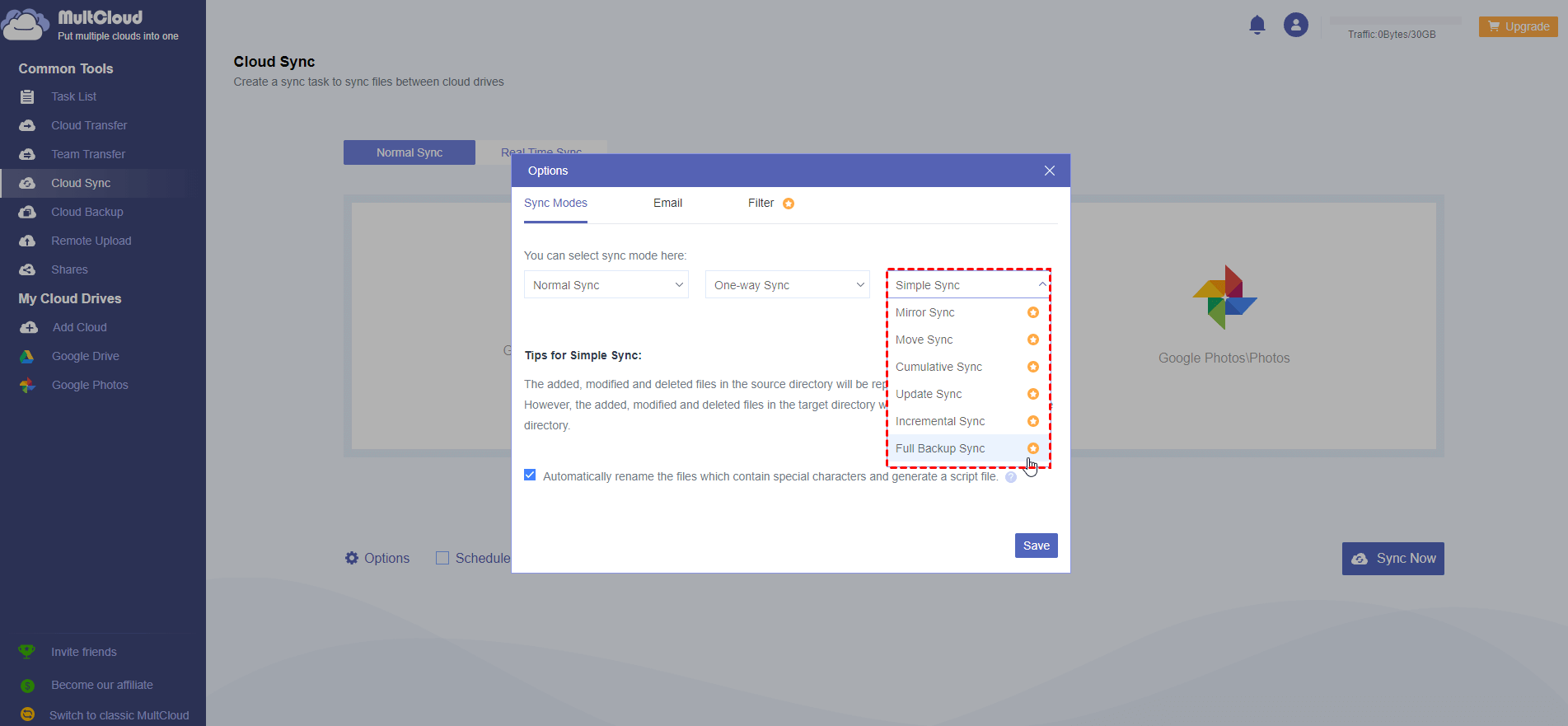Viewport: 1568px width, 726px height.
Task: Click Invite friends link
Action: click(84, 653)
